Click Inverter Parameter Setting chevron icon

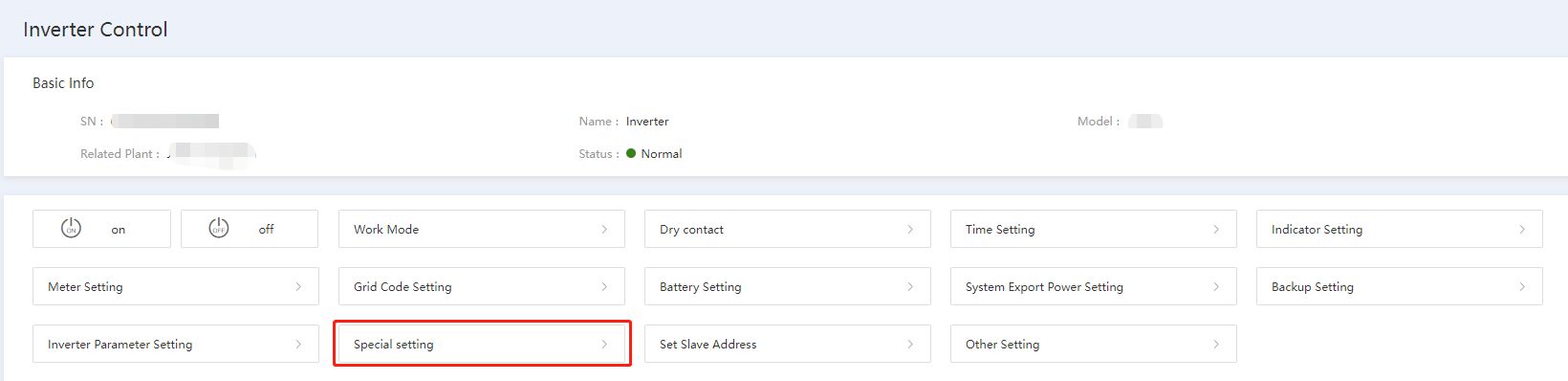coord(298,344)
